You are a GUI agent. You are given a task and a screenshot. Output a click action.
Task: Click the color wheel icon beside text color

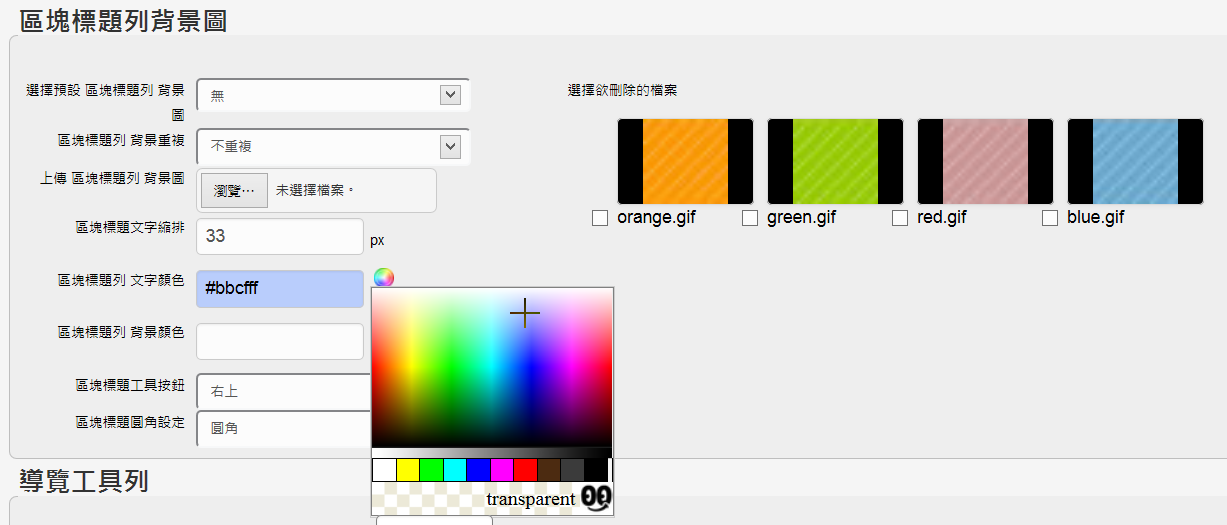point(384,278)
